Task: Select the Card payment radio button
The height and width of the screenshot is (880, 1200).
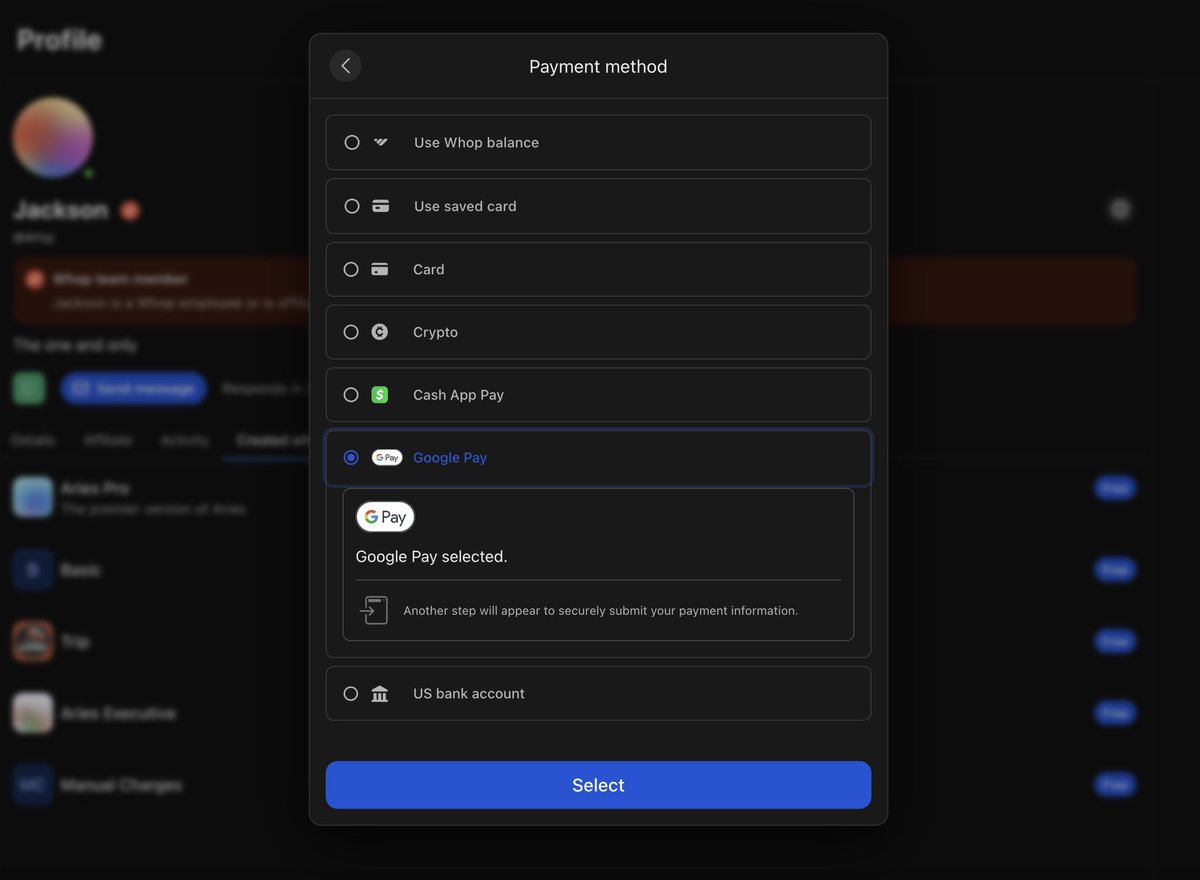Action: pos(351,268)
